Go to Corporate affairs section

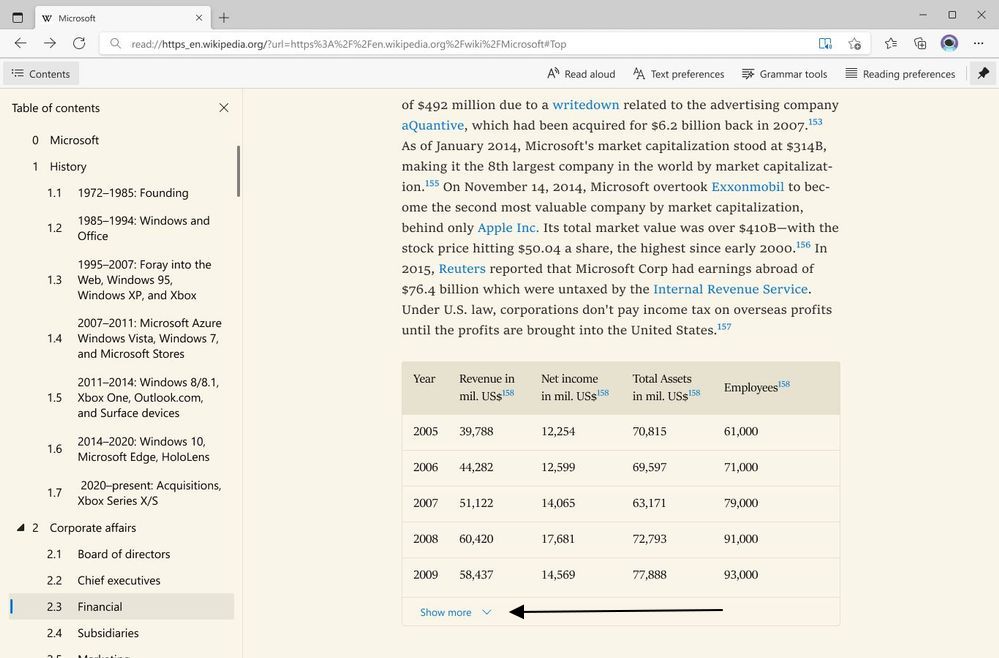(x=93, y=527)
